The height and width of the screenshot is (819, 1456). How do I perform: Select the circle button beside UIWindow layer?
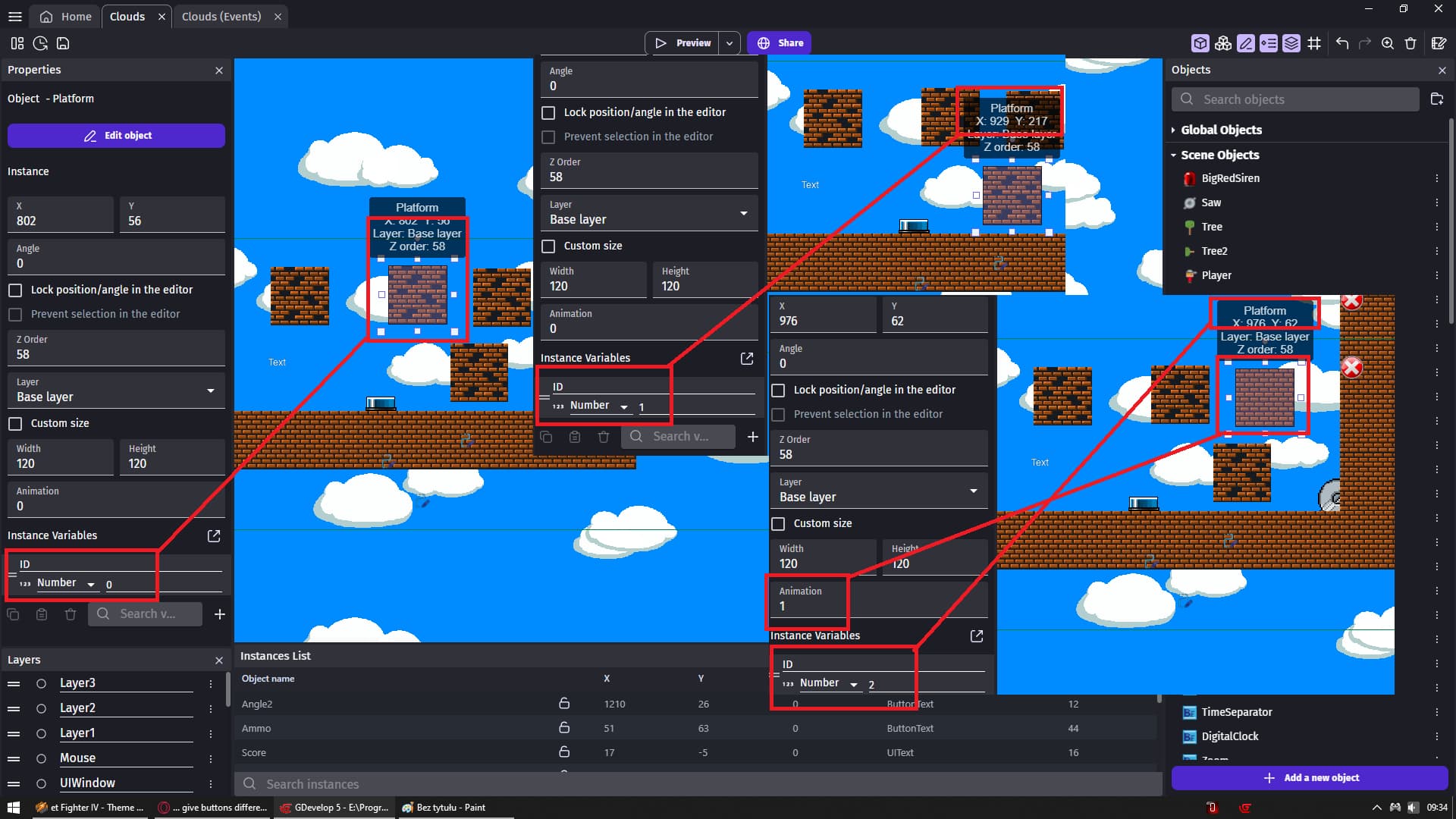click(x=41, y=783)
